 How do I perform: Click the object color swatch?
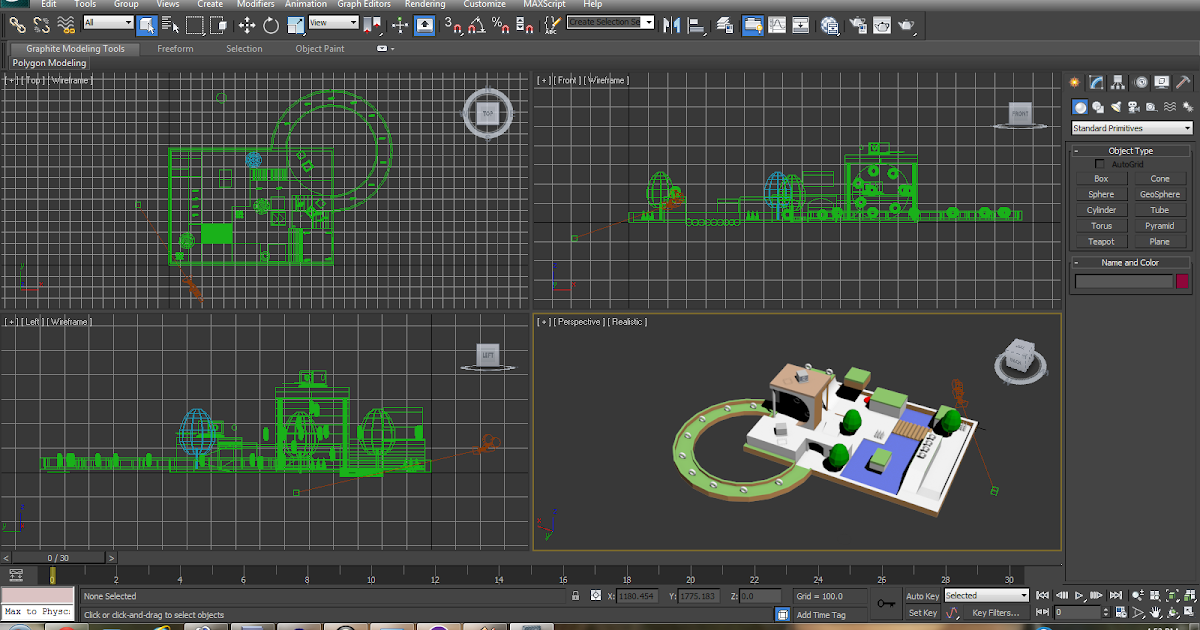pyautogui.click(x=1182, y=281)
